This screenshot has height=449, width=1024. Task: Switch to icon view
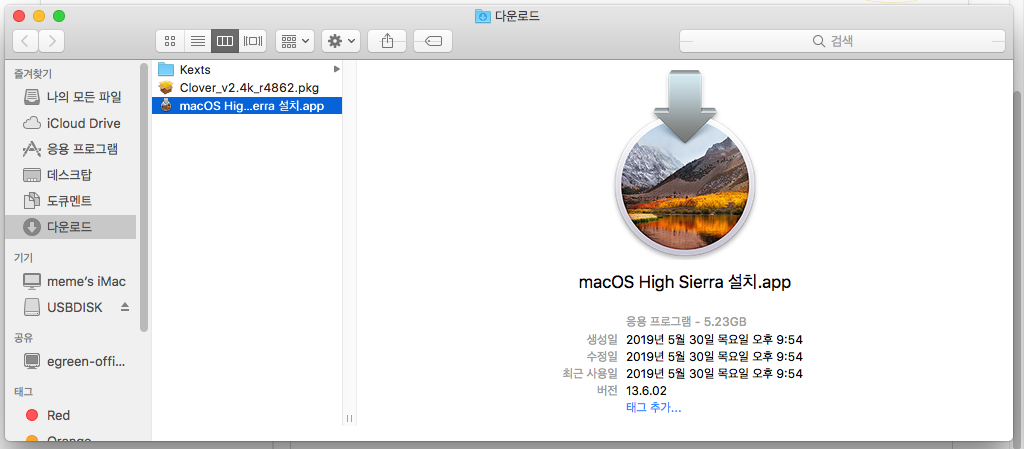(x=170, y=41)
